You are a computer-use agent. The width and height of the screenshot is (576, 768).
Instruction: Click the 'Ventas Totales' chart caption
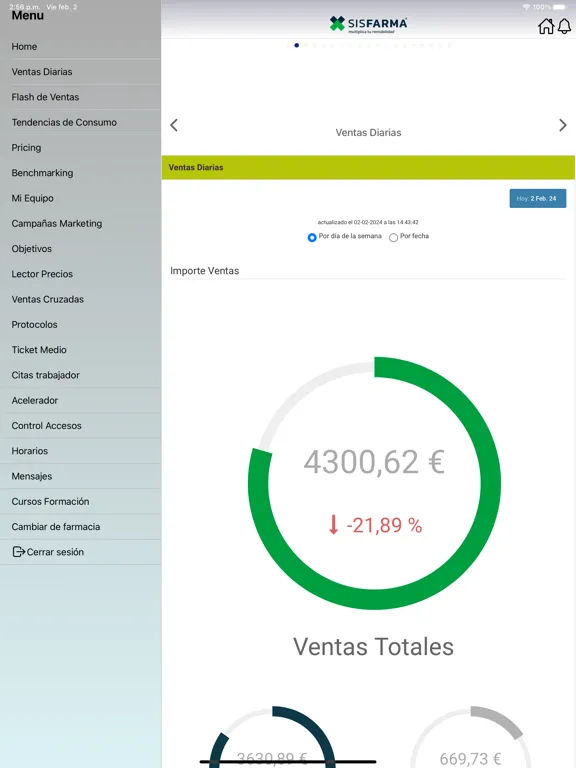[373, 647]
